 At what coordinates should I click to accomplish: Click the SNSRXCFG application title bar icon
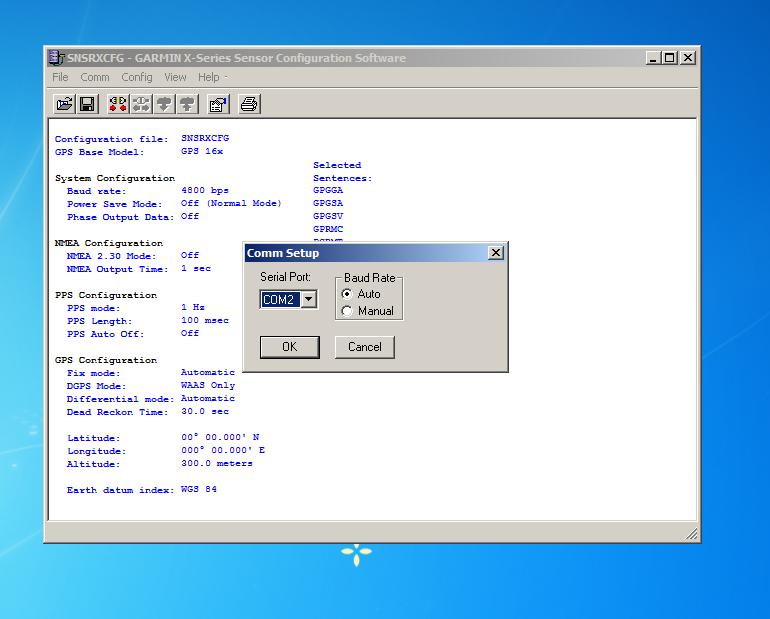pos(56,58)
